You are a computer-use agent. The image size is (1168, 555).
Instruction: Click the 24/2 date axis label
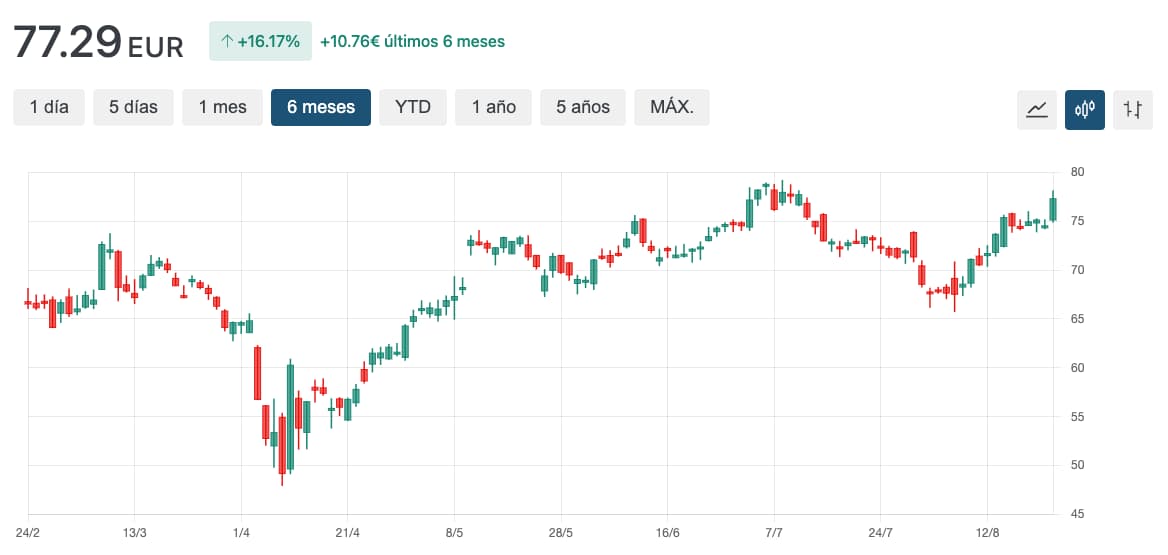point(28,533)
